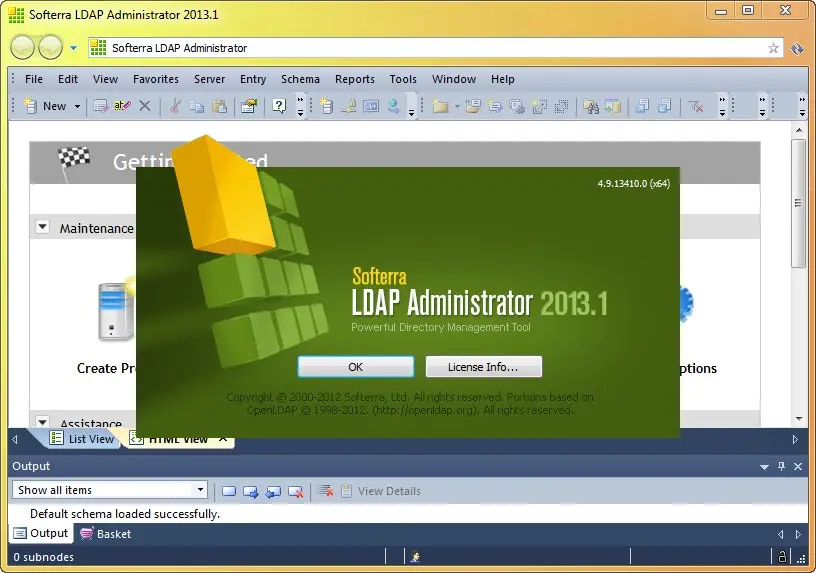
Task: Open the Tools menu
Action: [403, 79]
